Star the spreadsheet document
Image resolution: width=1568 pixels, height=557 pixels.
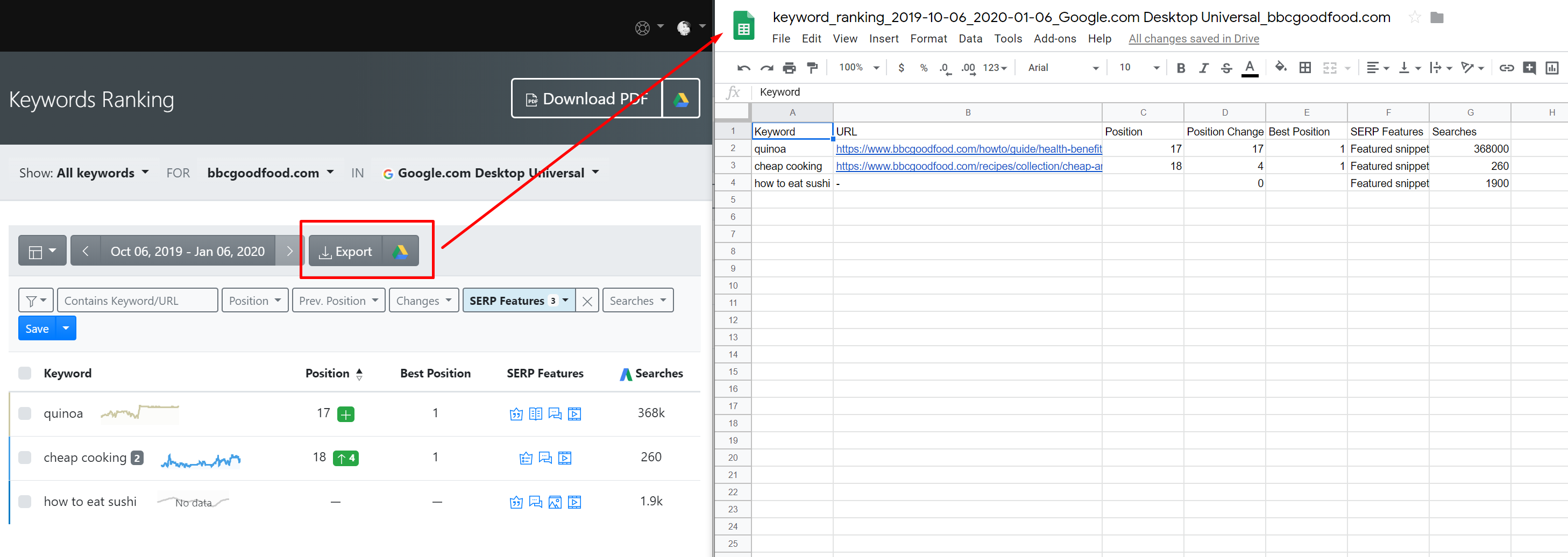pyautogui.click(x=1415, y=17)
